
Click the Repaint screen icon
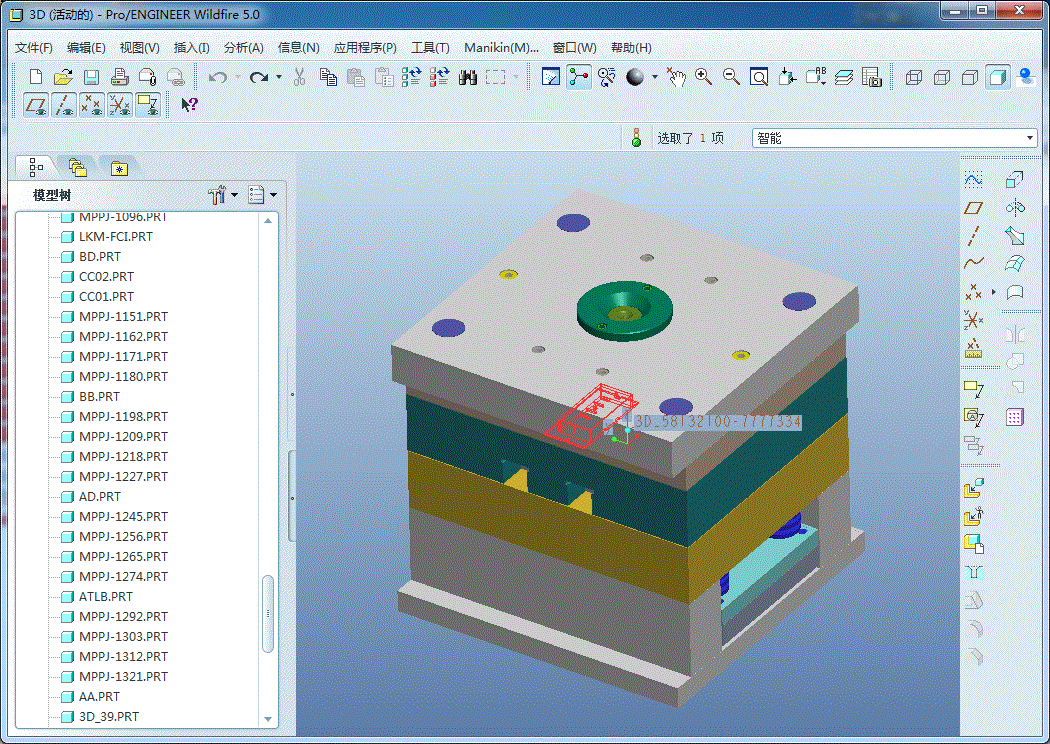point(550,77)
